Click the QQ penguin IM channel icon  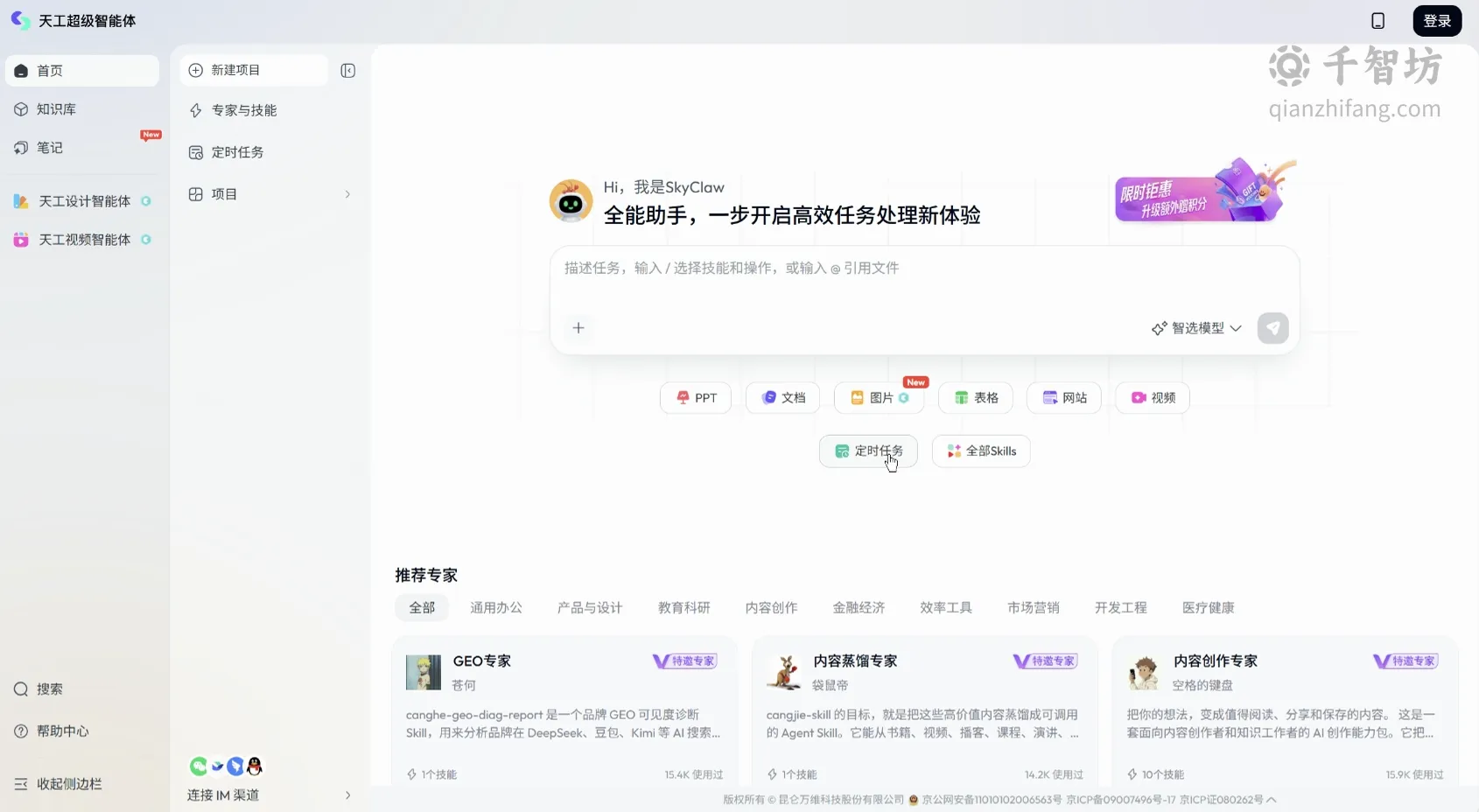coord(254,766)
